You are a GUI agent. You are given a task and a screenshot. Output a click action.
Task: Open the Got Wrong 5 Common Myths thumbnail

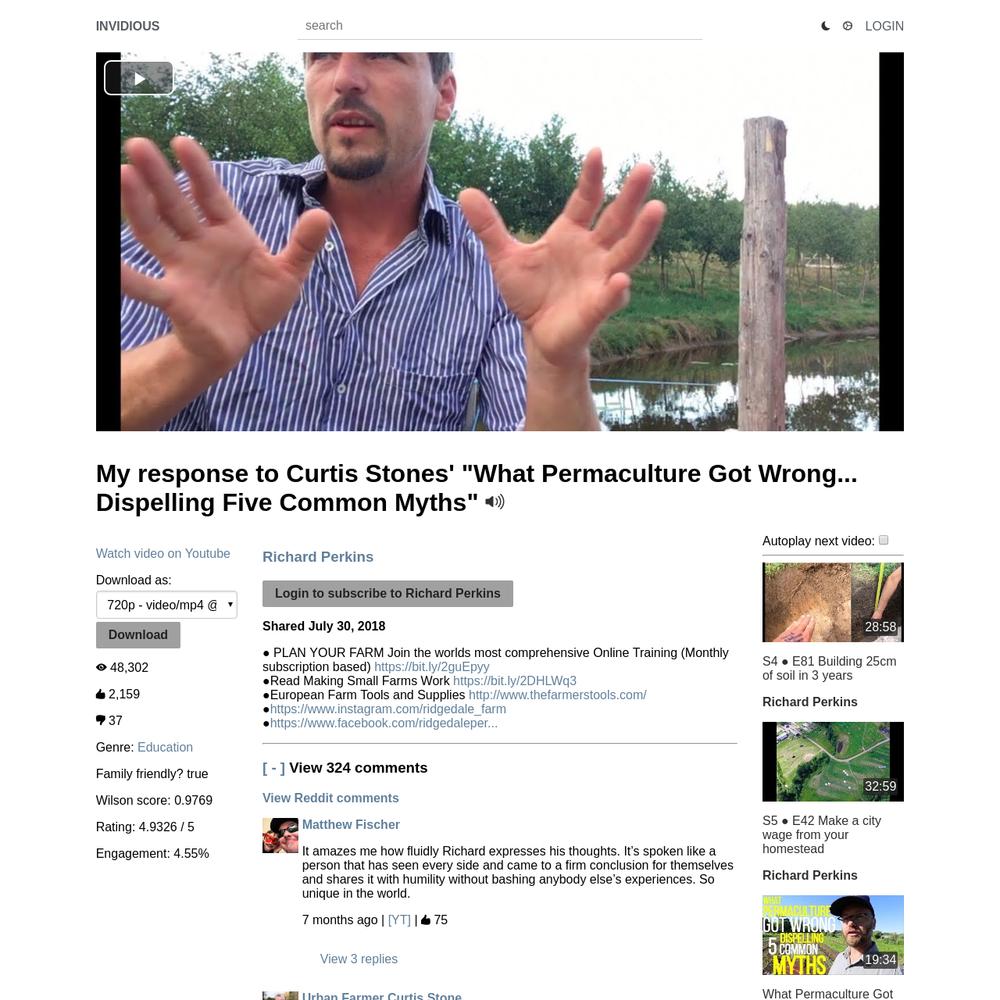[x=833, y=935]
